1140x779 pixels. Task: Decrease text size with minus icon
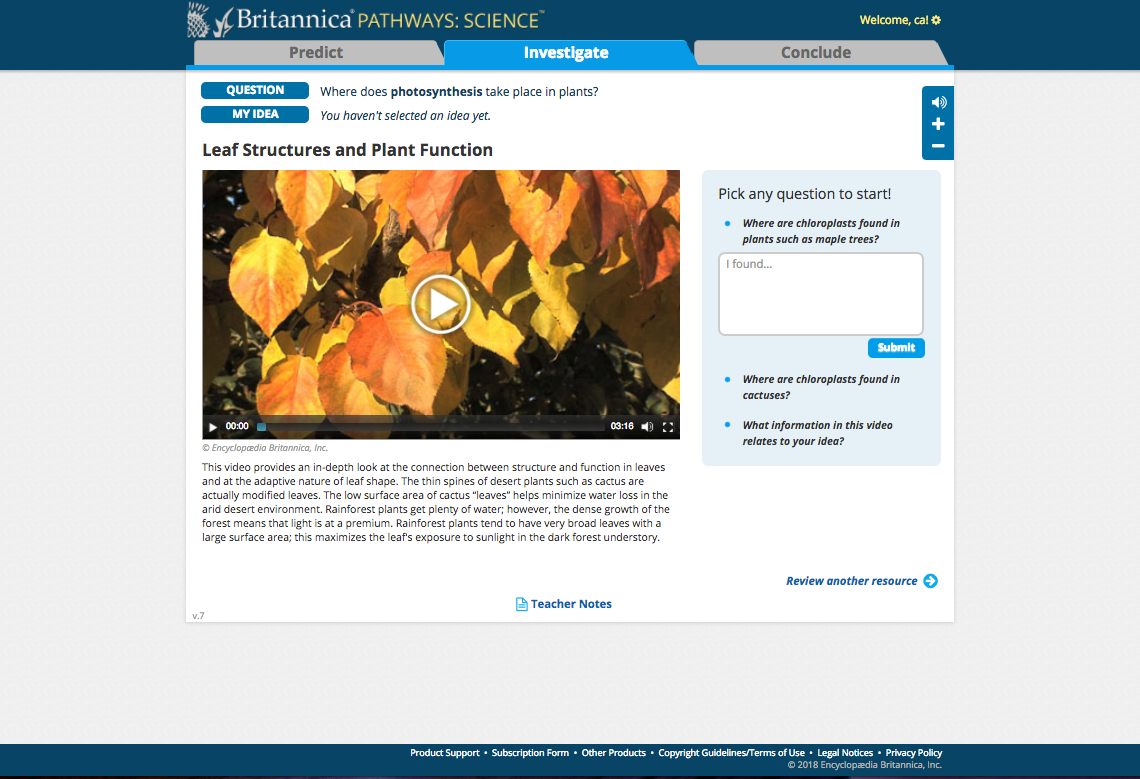pyautogui.click(x=938, y=146)
